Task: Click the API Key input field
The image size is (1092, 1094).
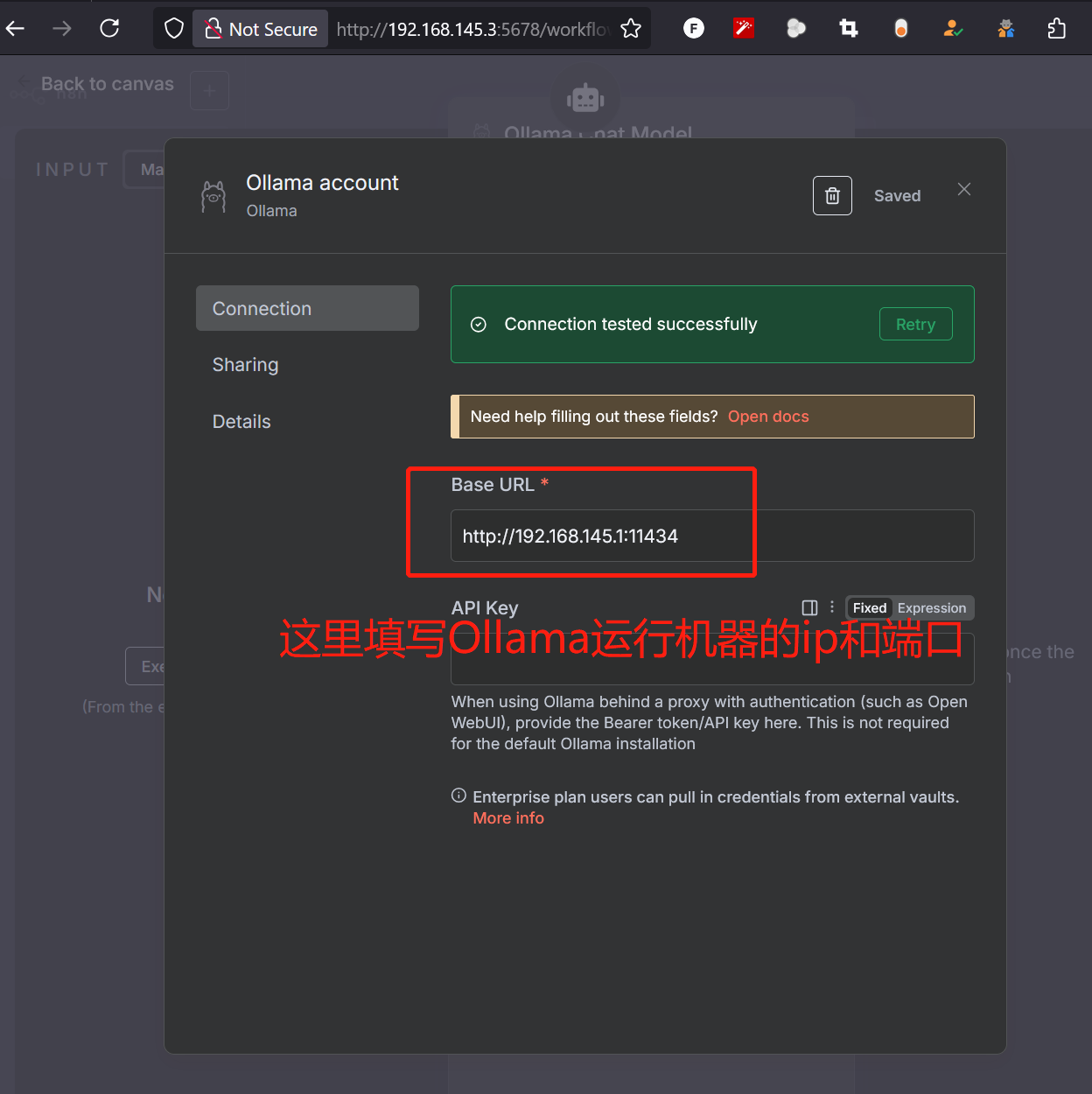Action: pos(712,659)
